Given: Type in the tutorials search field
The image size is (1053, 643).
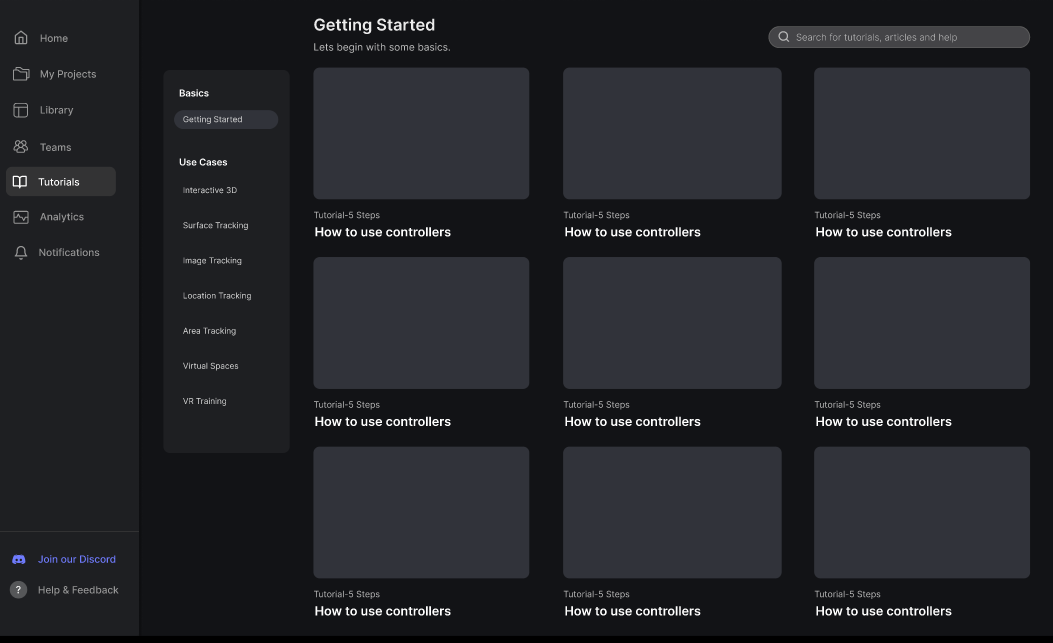Looking at the screenshot, I should coord(905,37).
